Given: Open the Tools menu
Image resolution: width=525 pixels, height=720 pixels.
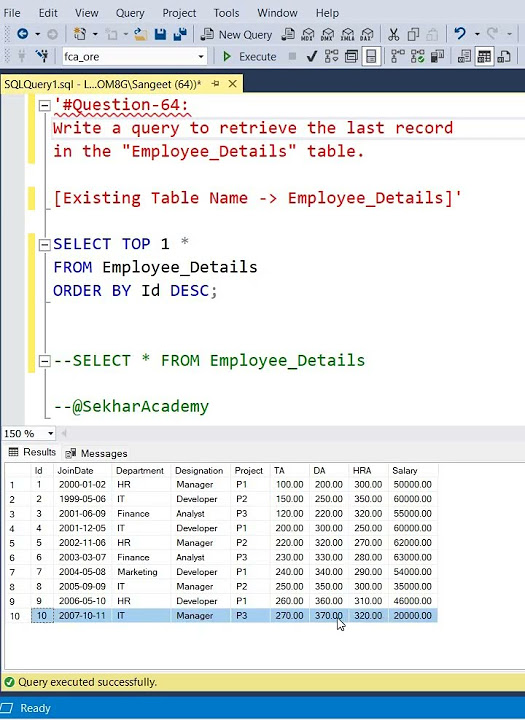Looking at the screenshot, I should [x=226, y=13].
